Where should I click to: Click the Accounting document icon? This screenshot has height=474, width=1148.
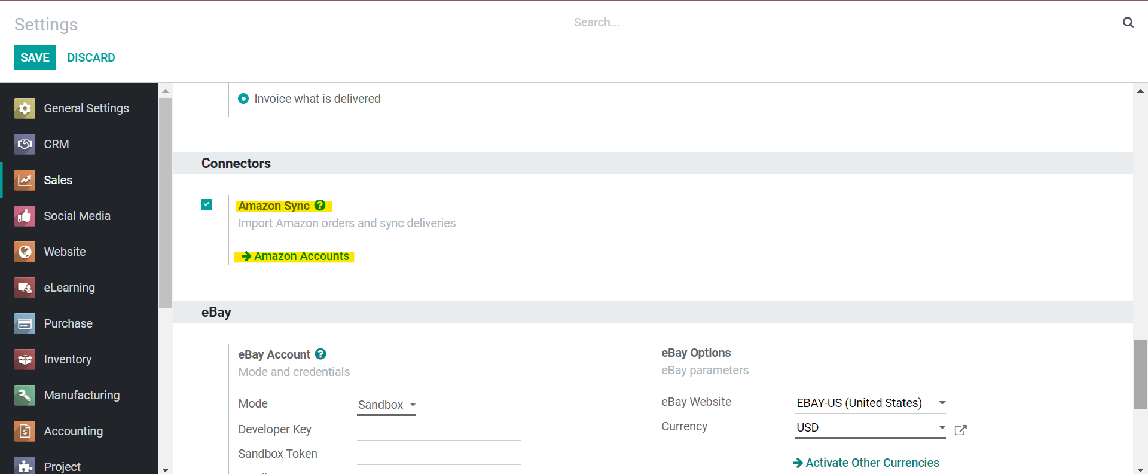[x=24, y=432]
